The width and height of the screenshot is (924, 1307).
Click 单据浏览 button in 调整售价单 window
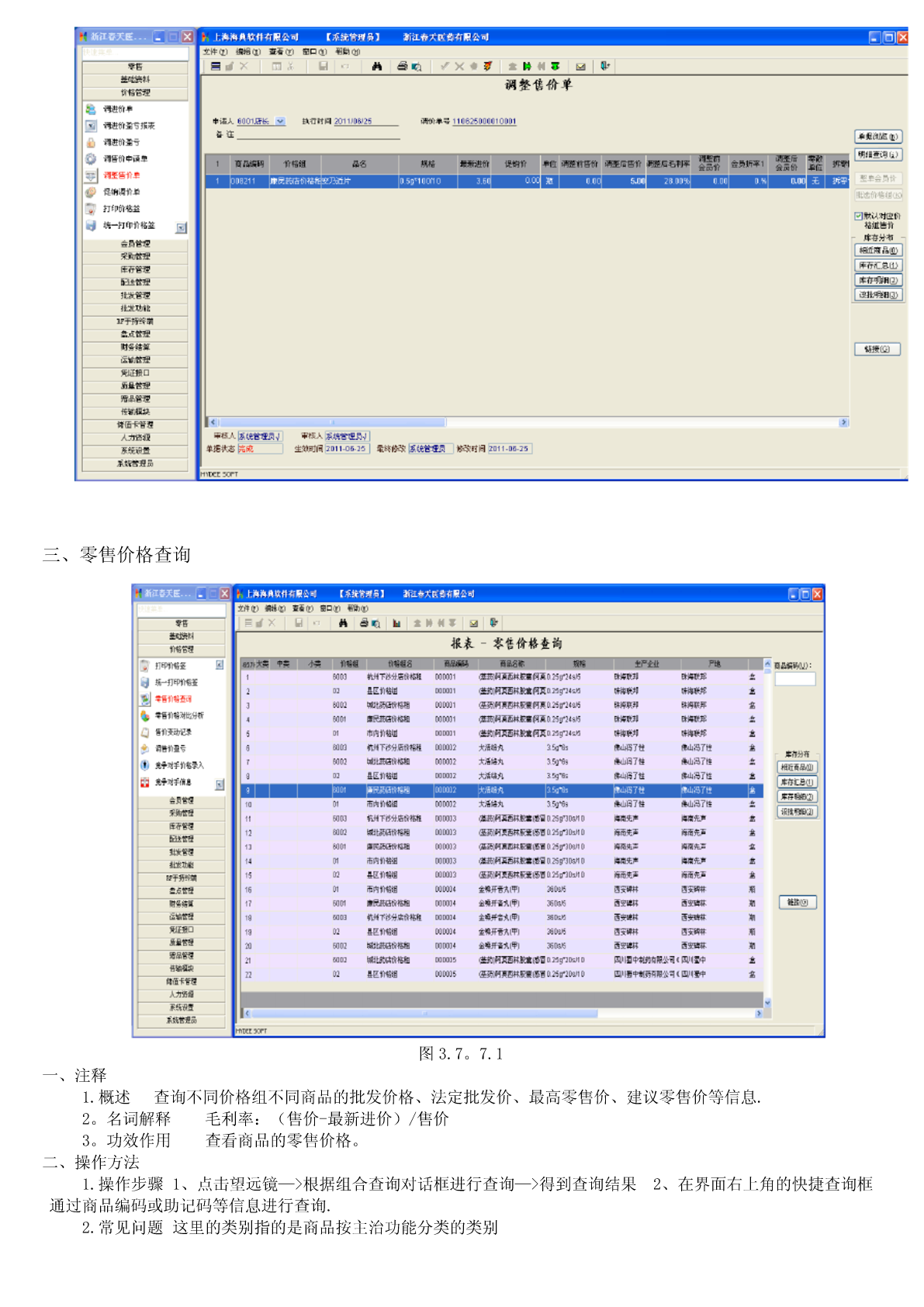pos(878,137)
